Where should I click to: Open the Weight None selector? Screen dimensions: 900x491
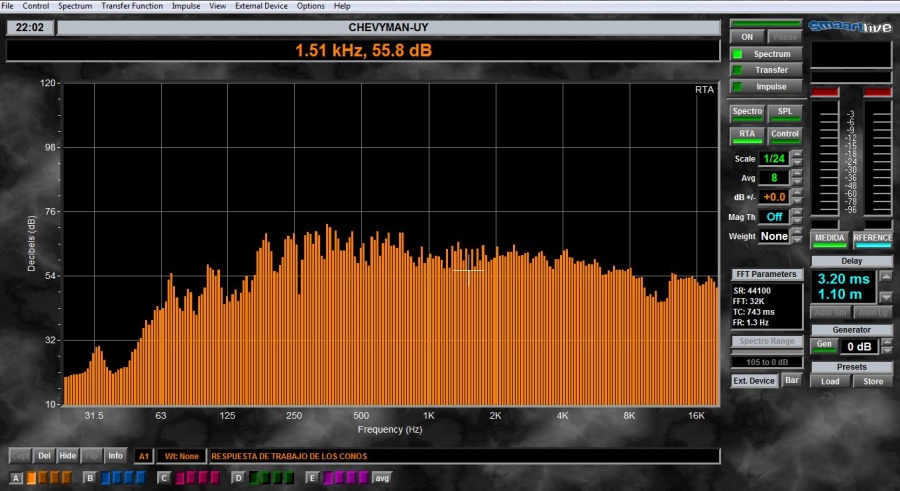tap(773, 236)
